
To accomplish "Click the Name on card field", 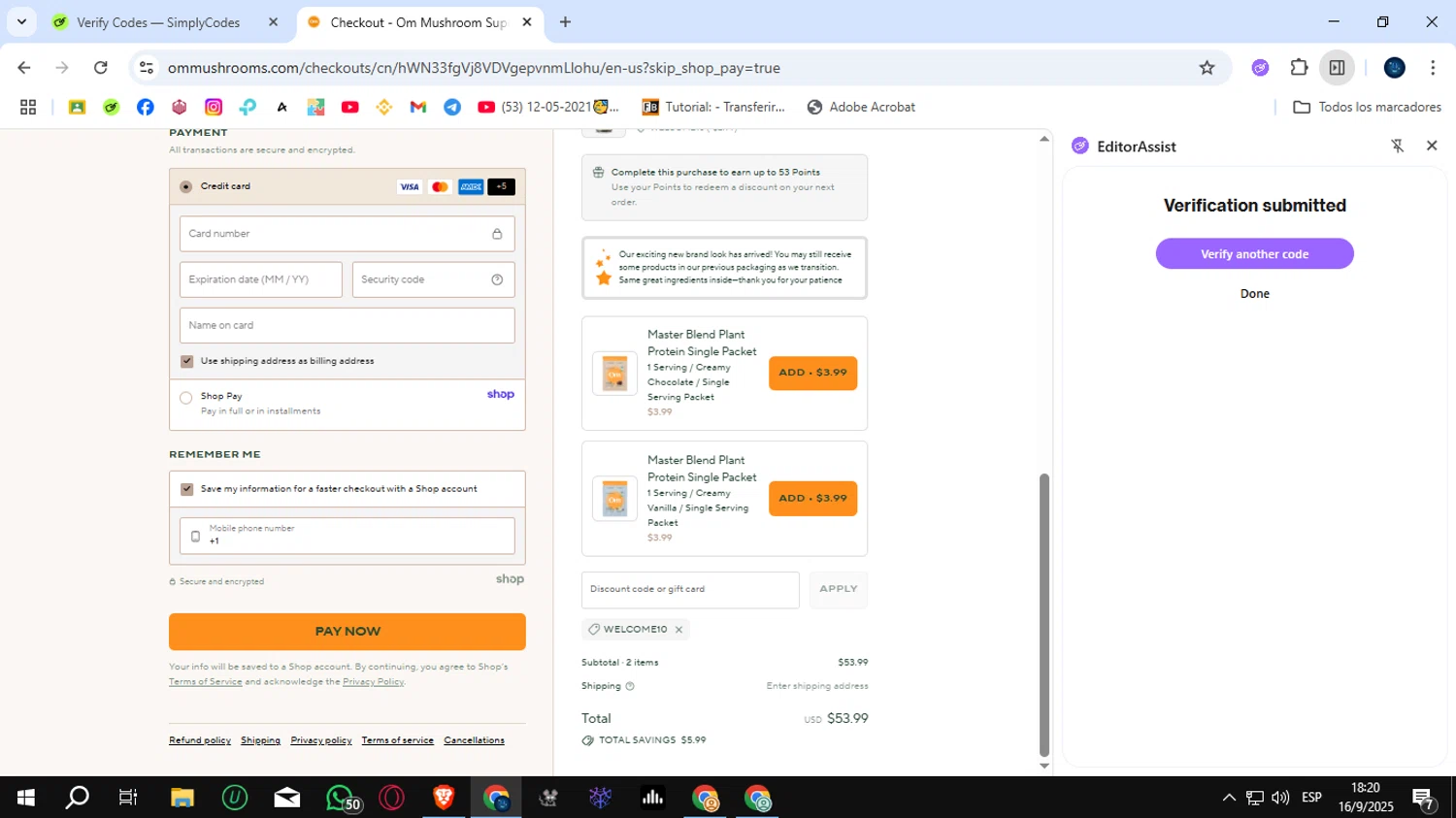I will (x=347, y=325).
